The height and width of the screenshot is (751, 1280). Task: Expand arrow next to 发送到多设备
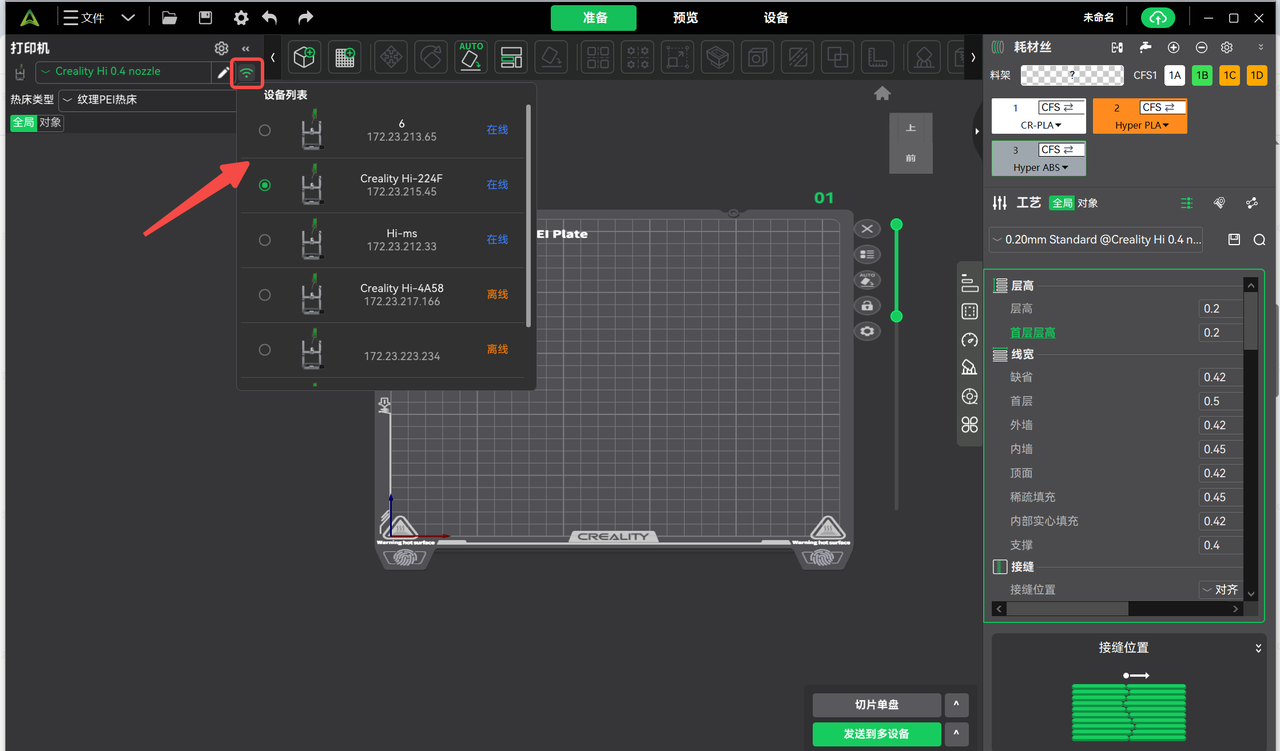956,734
